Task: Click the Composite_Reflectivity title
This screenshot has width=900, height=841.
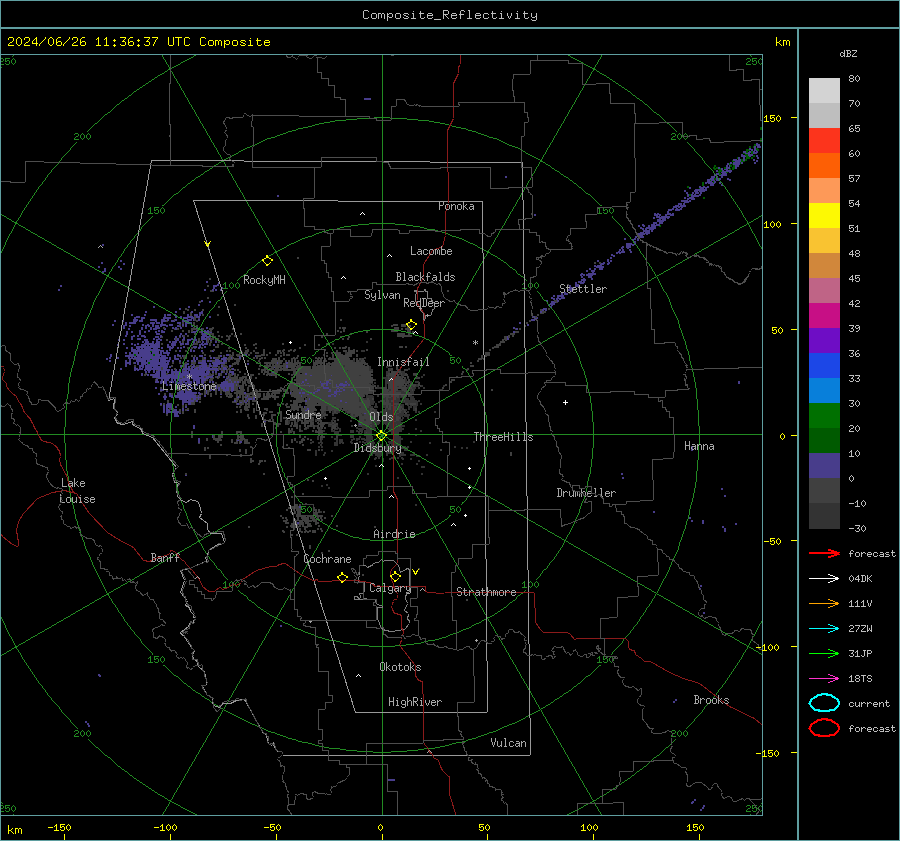Action: pyautogui.click(x=450, y=15)
